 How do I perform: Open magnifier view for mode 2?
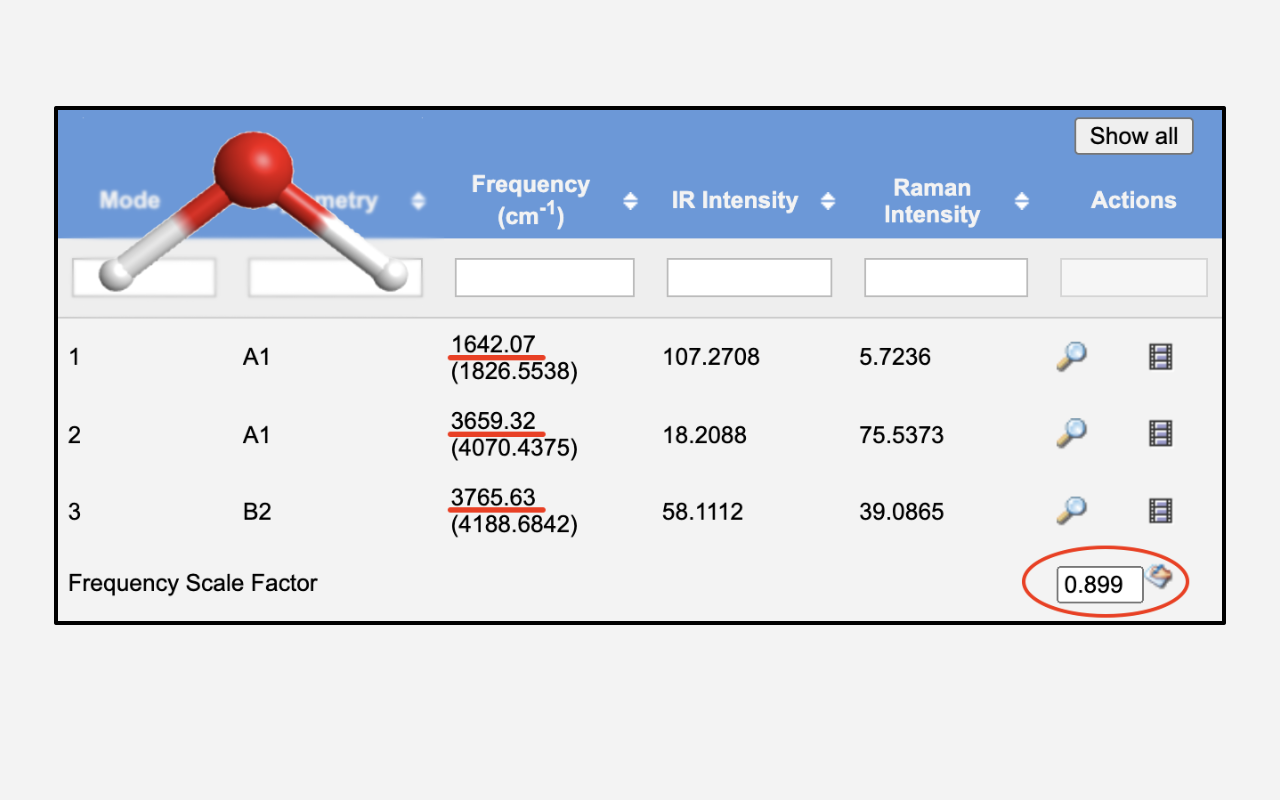(1071, 433)
